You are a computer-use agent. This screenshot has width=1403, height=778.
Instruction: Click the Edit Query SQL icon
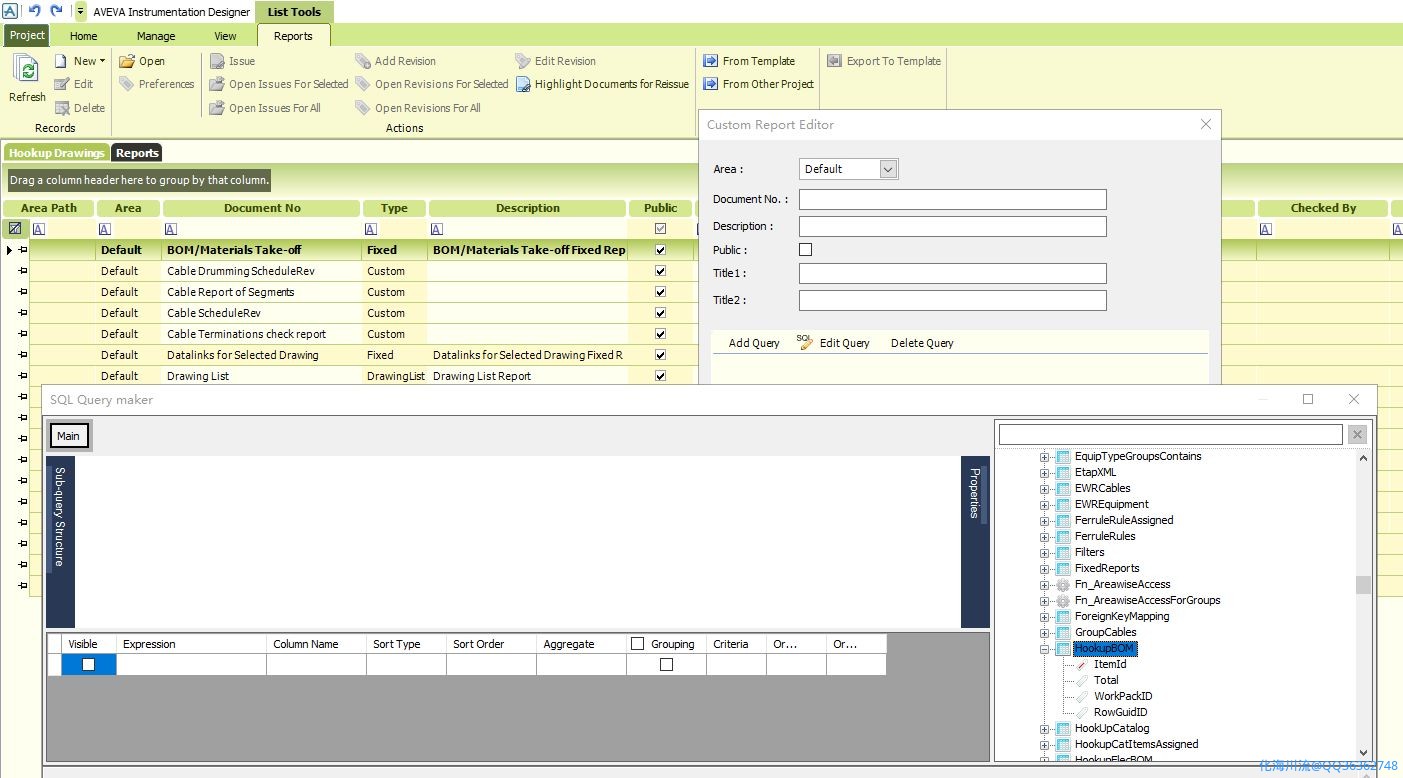(x=805, y=342)
